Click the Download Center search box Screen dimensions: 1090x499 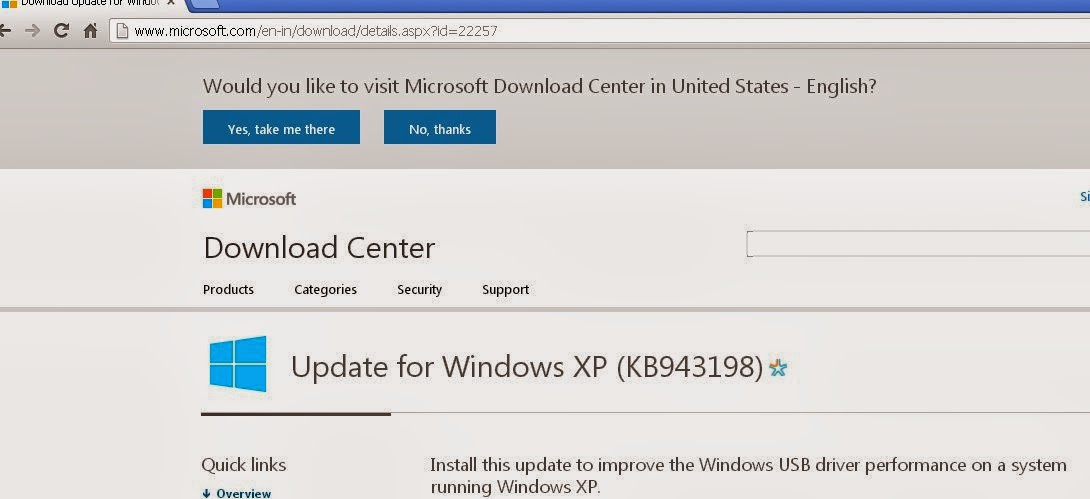[x=918, y=244]
